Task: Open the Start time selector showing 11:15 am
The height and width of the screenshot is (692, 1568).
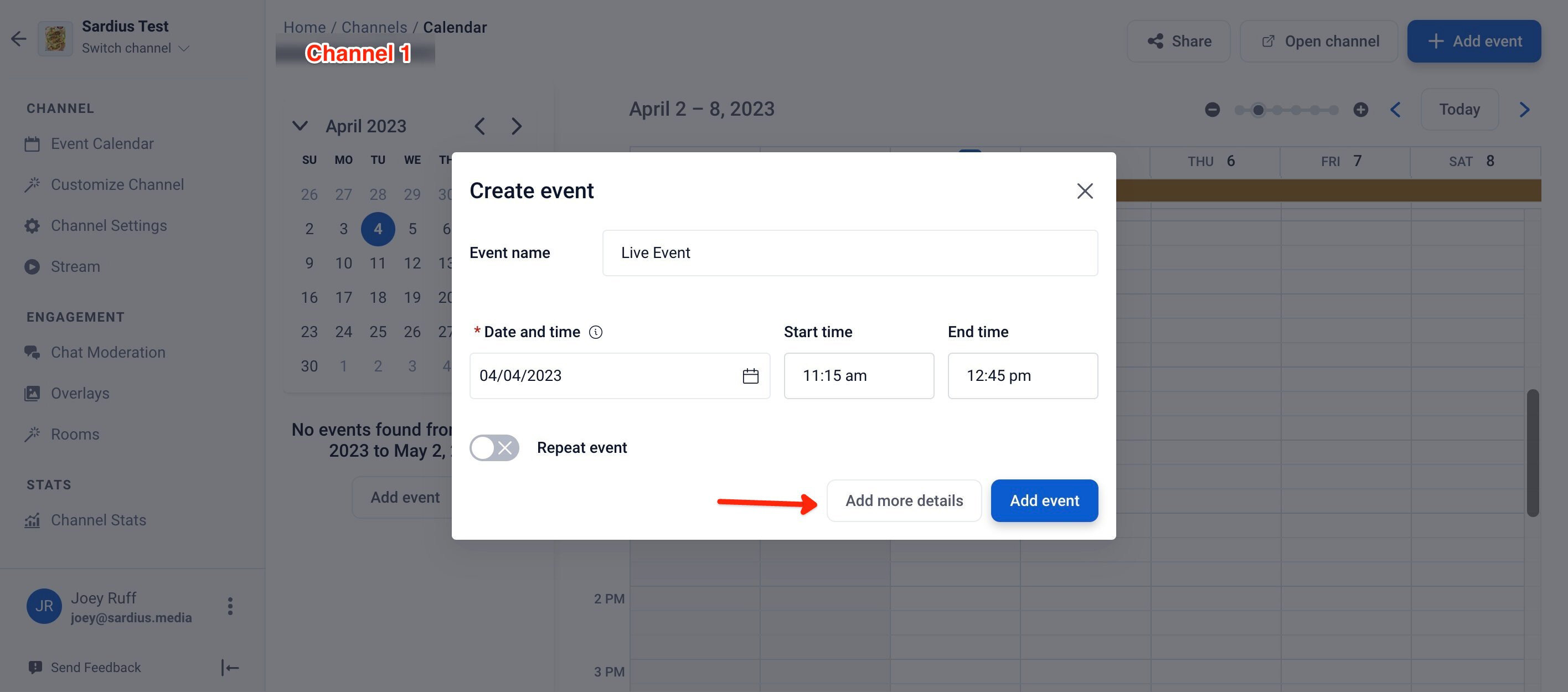Action: (859, 376)
